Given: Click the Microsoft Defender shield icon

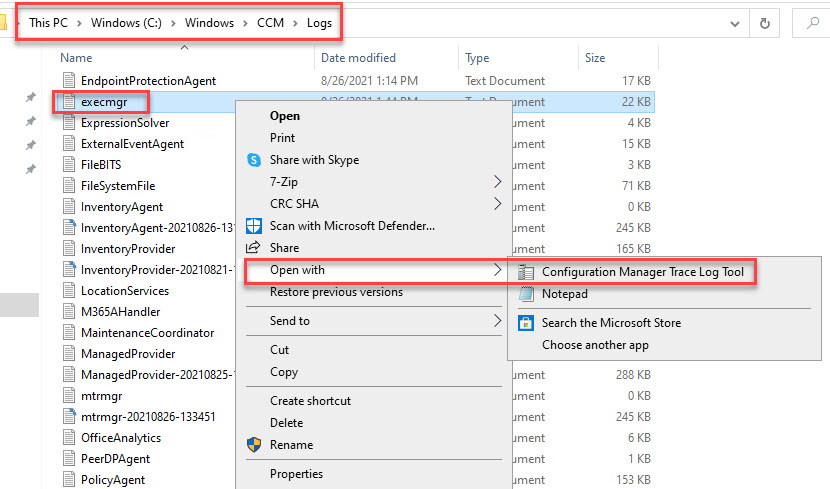Looking at the screenshot, I should click(253, 226).
